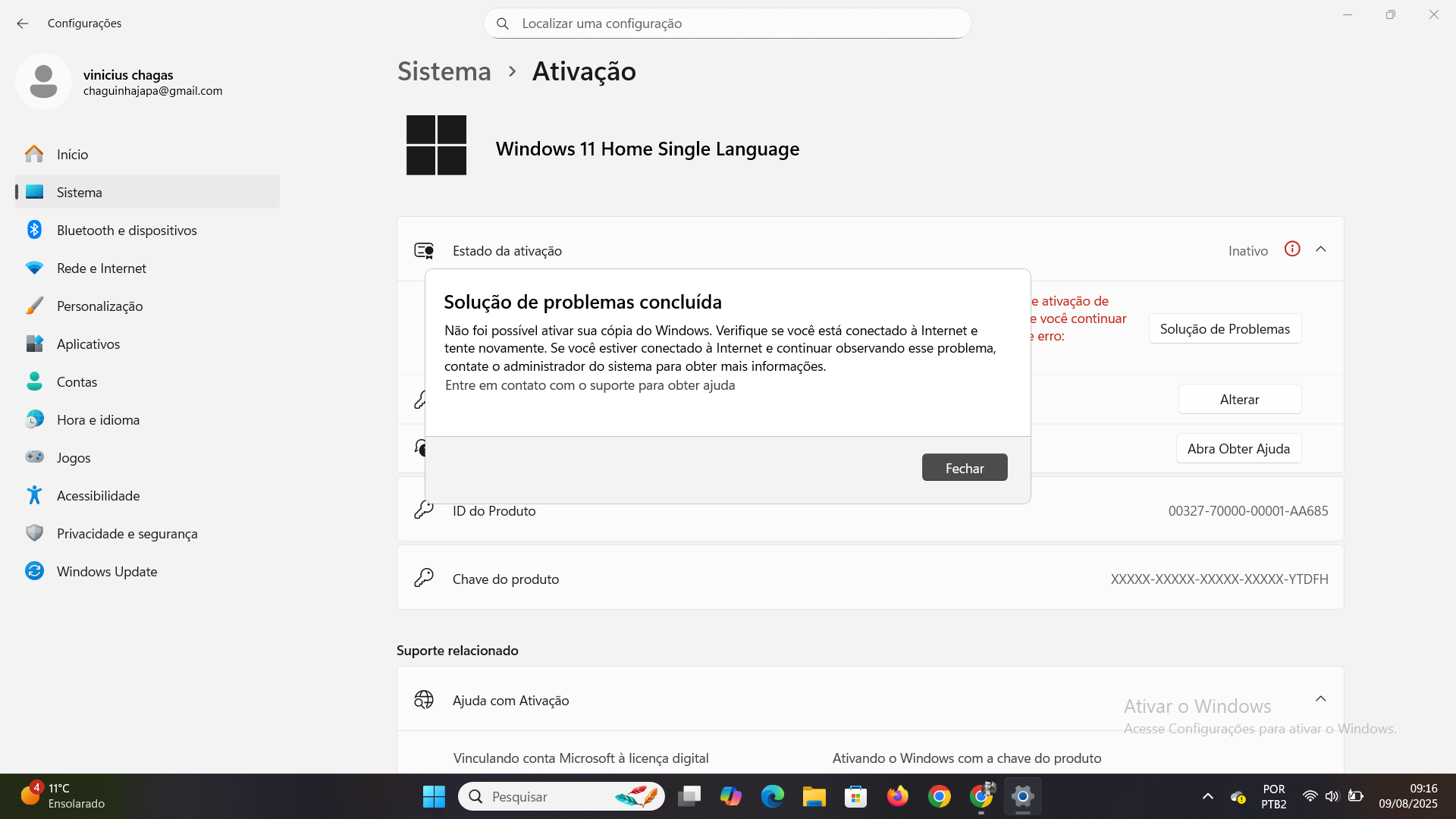Screen dimensions: 1456x819
Task: Open Microsoft Store from the taskbar
Action: [856, 796]
